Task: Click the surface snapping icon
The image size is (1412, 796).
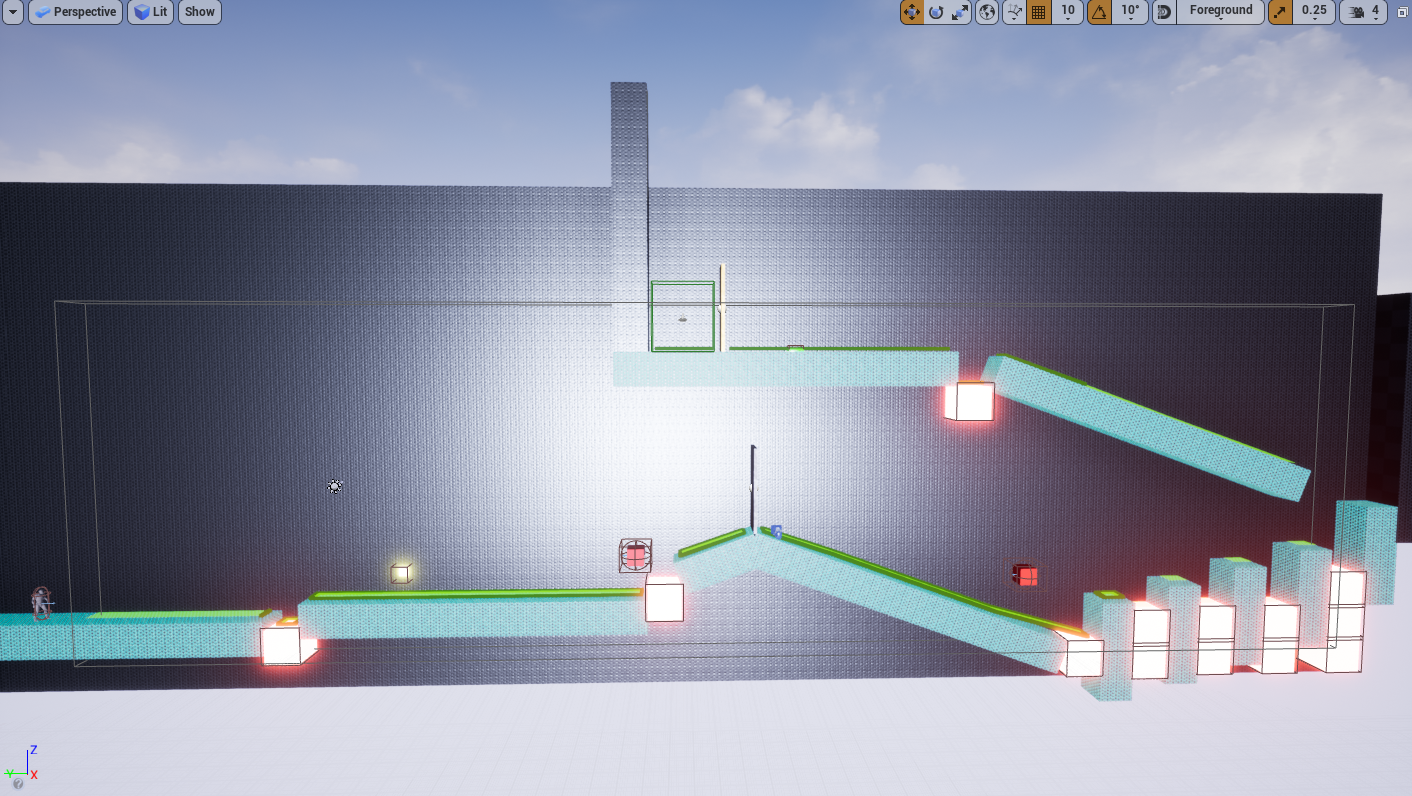Action: 1014,12
